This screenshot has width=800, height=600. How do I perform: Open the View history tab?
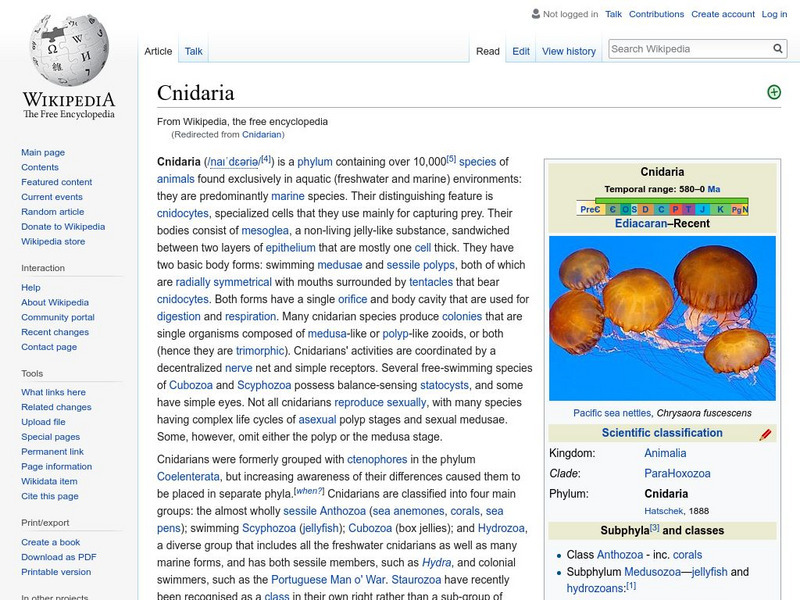569,50
